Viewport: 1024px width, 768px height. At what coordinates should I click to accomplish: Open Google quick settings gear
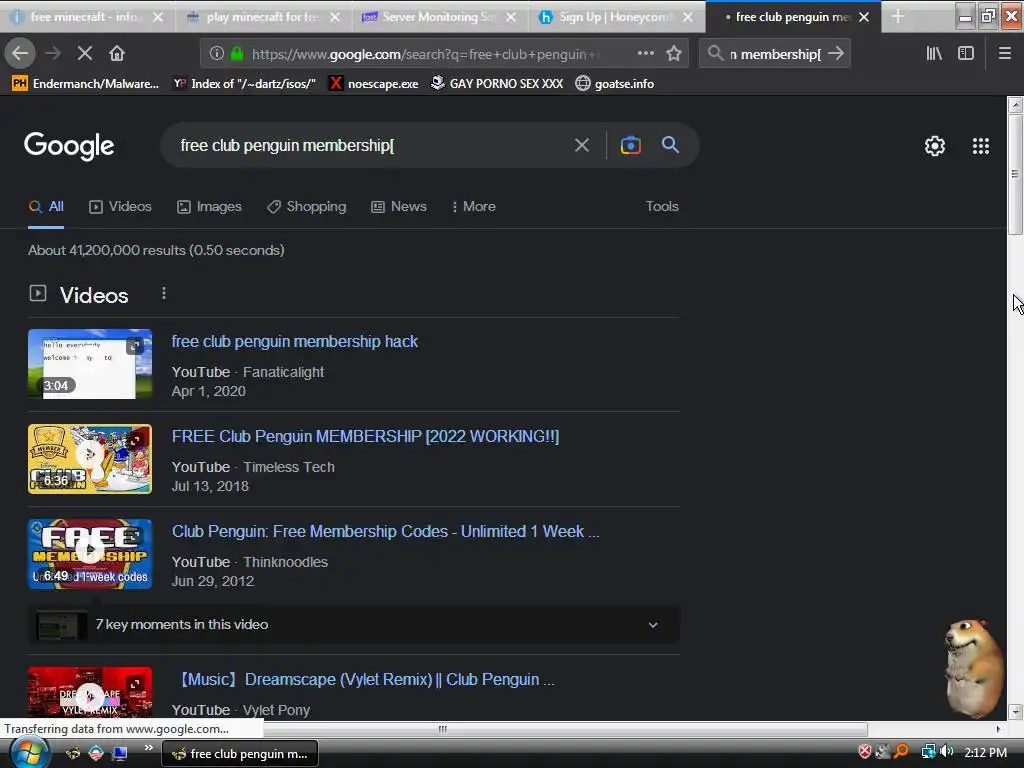pyautogui.click(x=935, y=146)
